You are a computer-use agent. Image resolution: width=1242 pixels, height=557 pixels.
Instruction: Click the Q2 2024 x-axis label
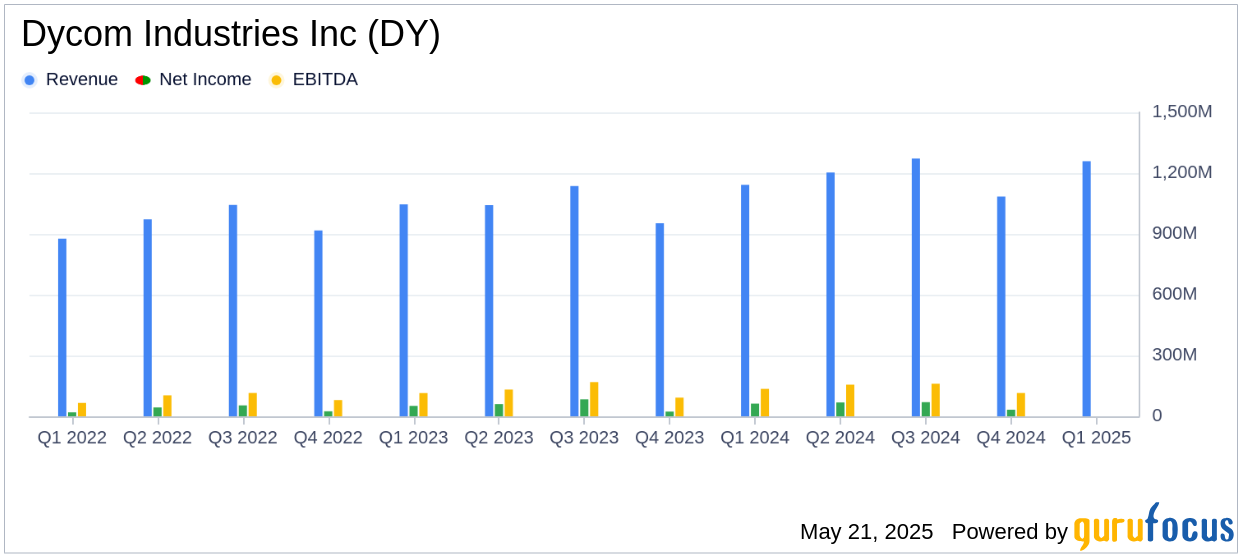coord(841,438)
